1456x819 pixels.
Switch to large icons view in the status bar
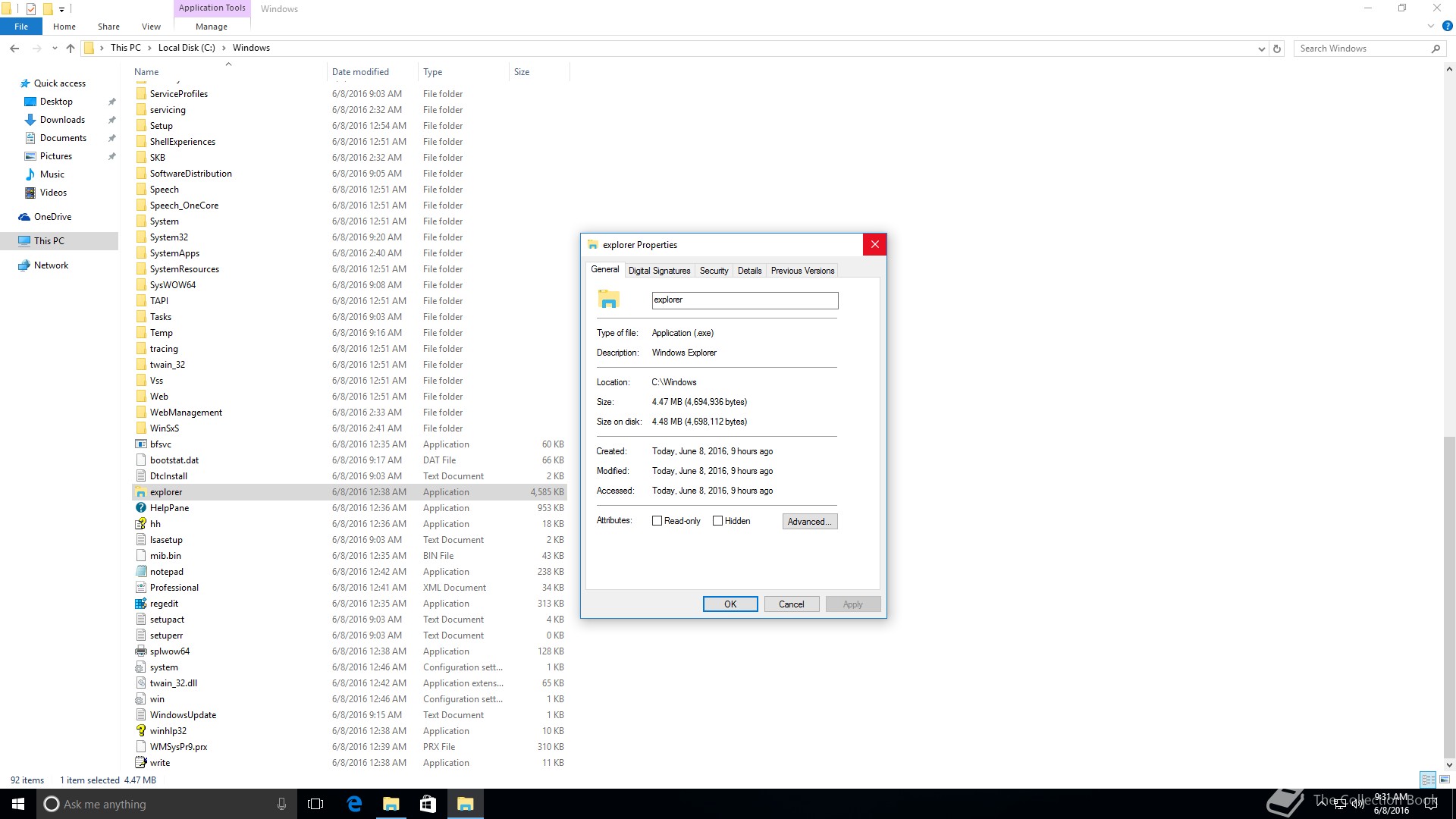[1445, 779]
